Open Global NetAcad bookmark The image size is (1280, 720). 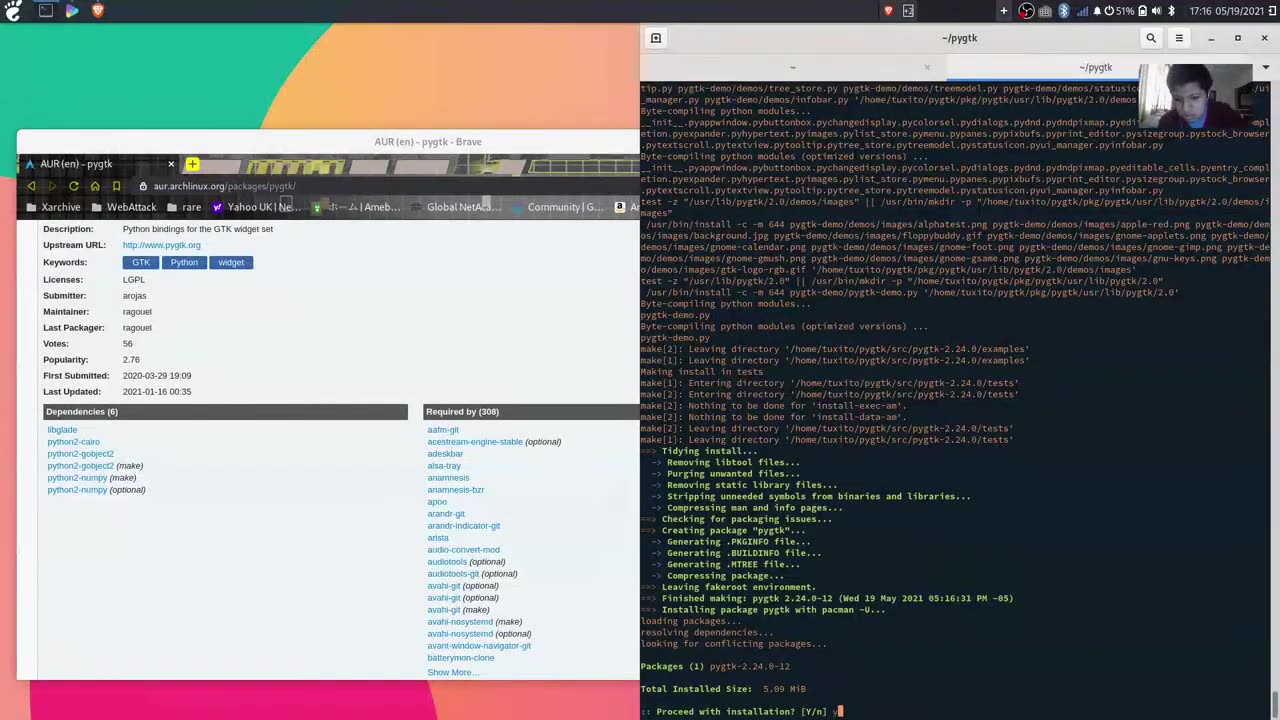coord(456,207)
